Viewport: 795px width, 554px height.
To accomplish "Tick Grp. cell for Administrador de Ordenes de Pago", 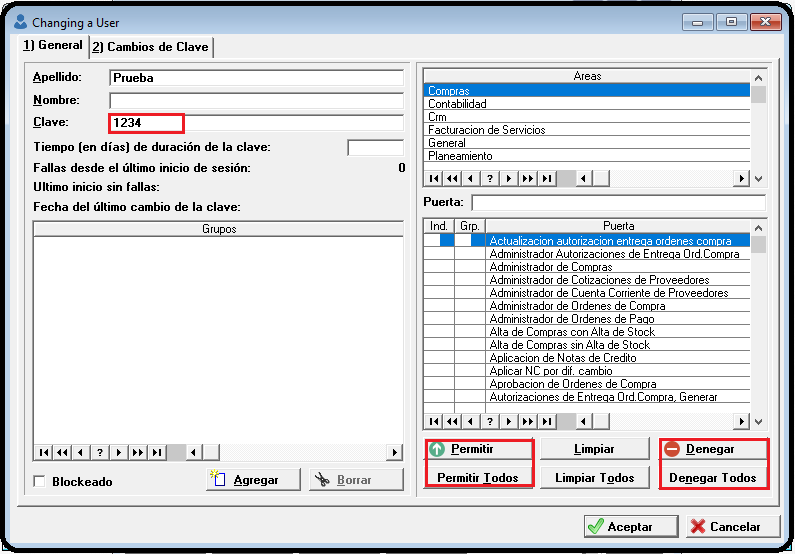I will (469, 319).
